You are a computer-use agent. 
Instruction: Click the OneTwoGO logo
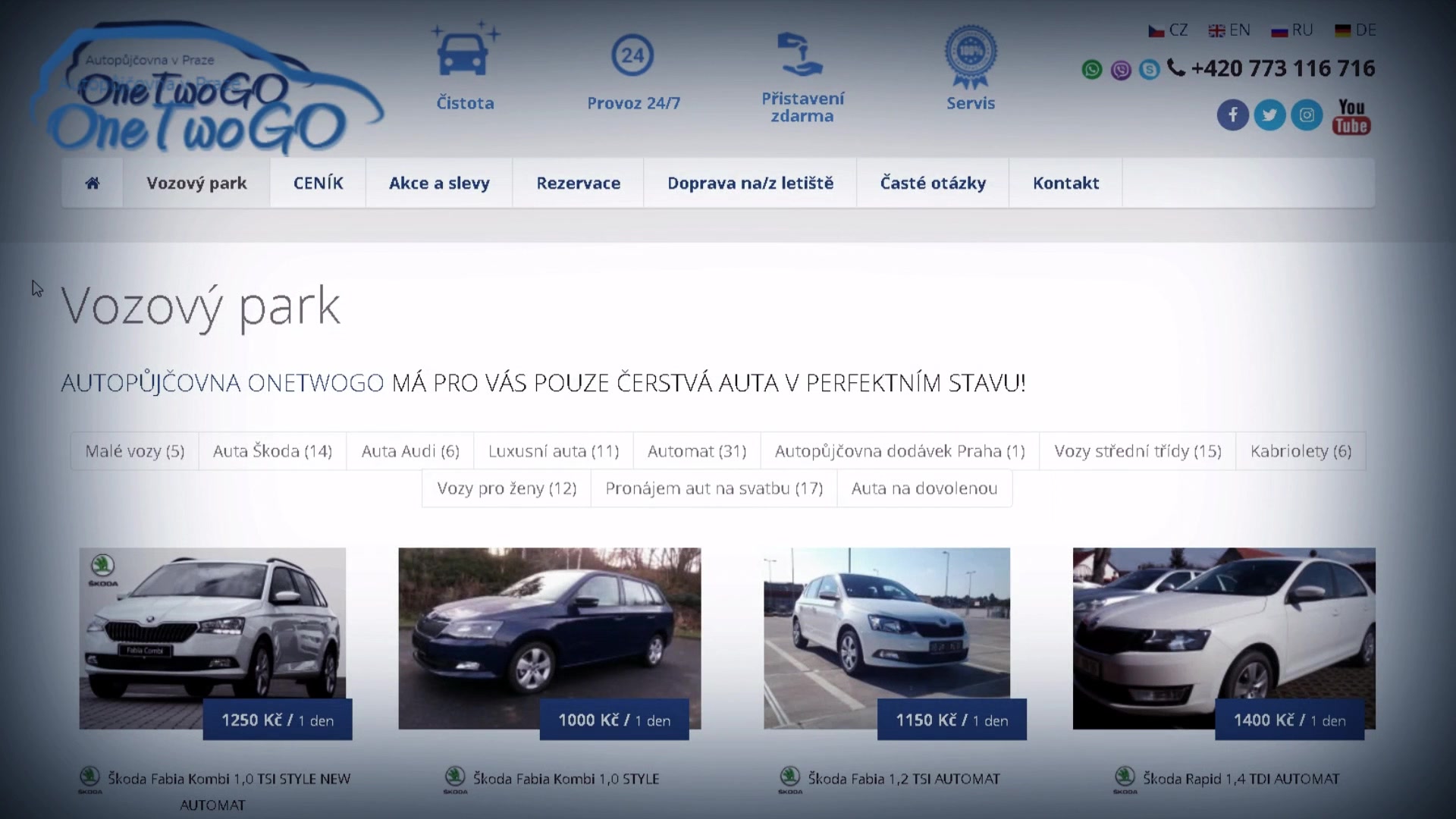pos(207,89)
